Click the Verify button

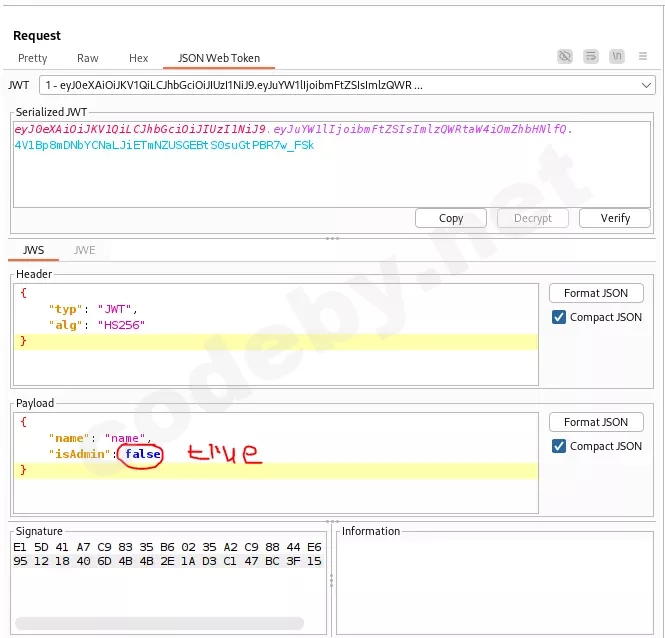tap(615, 218)
